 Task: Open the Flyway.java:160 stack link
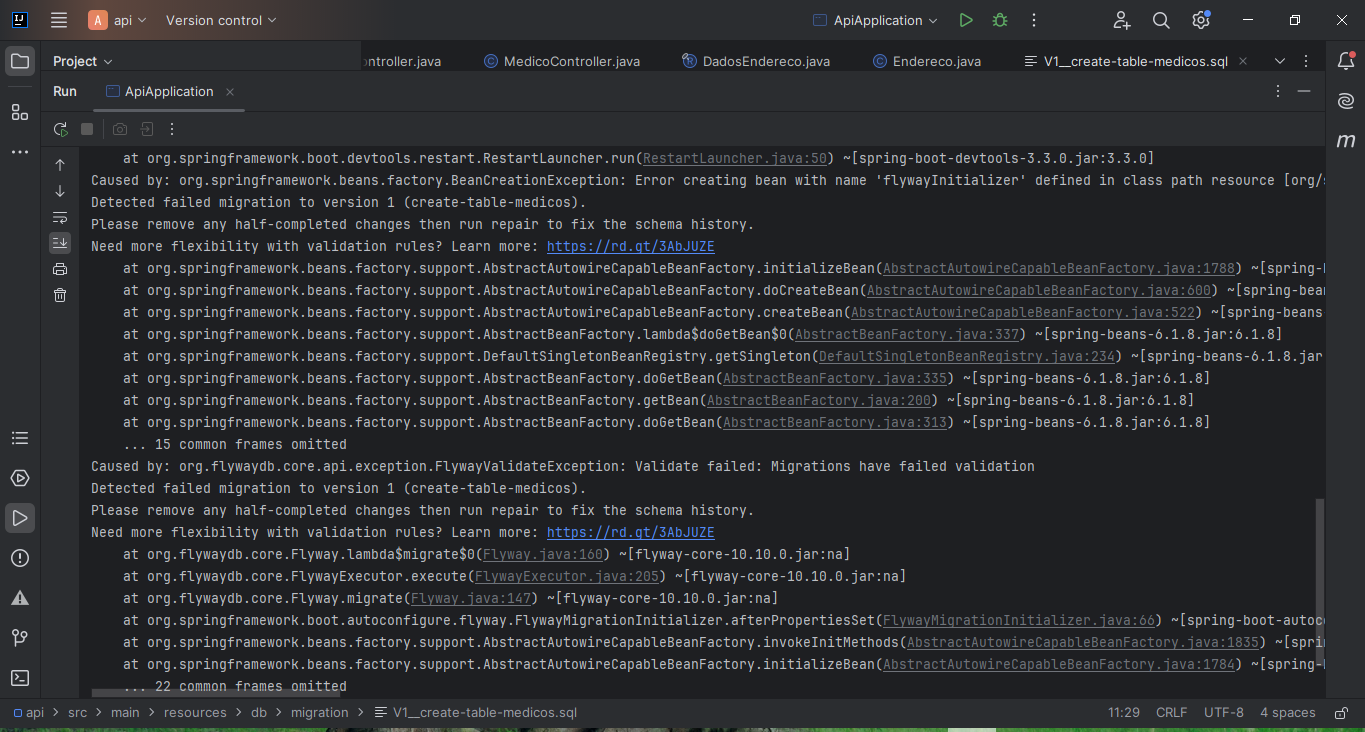pos(543,554)
